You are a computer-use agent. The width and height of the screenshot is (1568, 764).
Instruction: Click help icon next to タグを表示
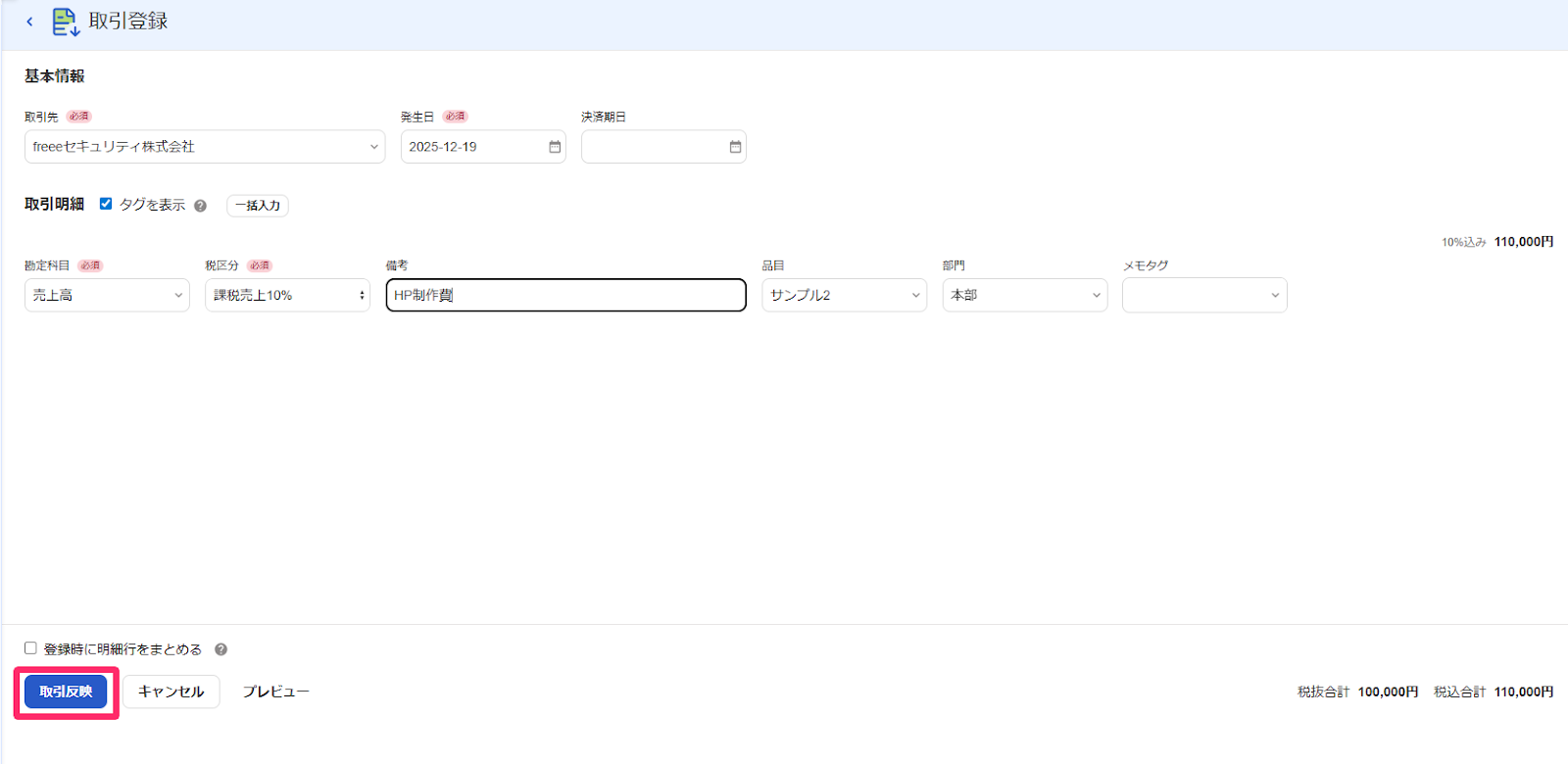tap(200, 206)
